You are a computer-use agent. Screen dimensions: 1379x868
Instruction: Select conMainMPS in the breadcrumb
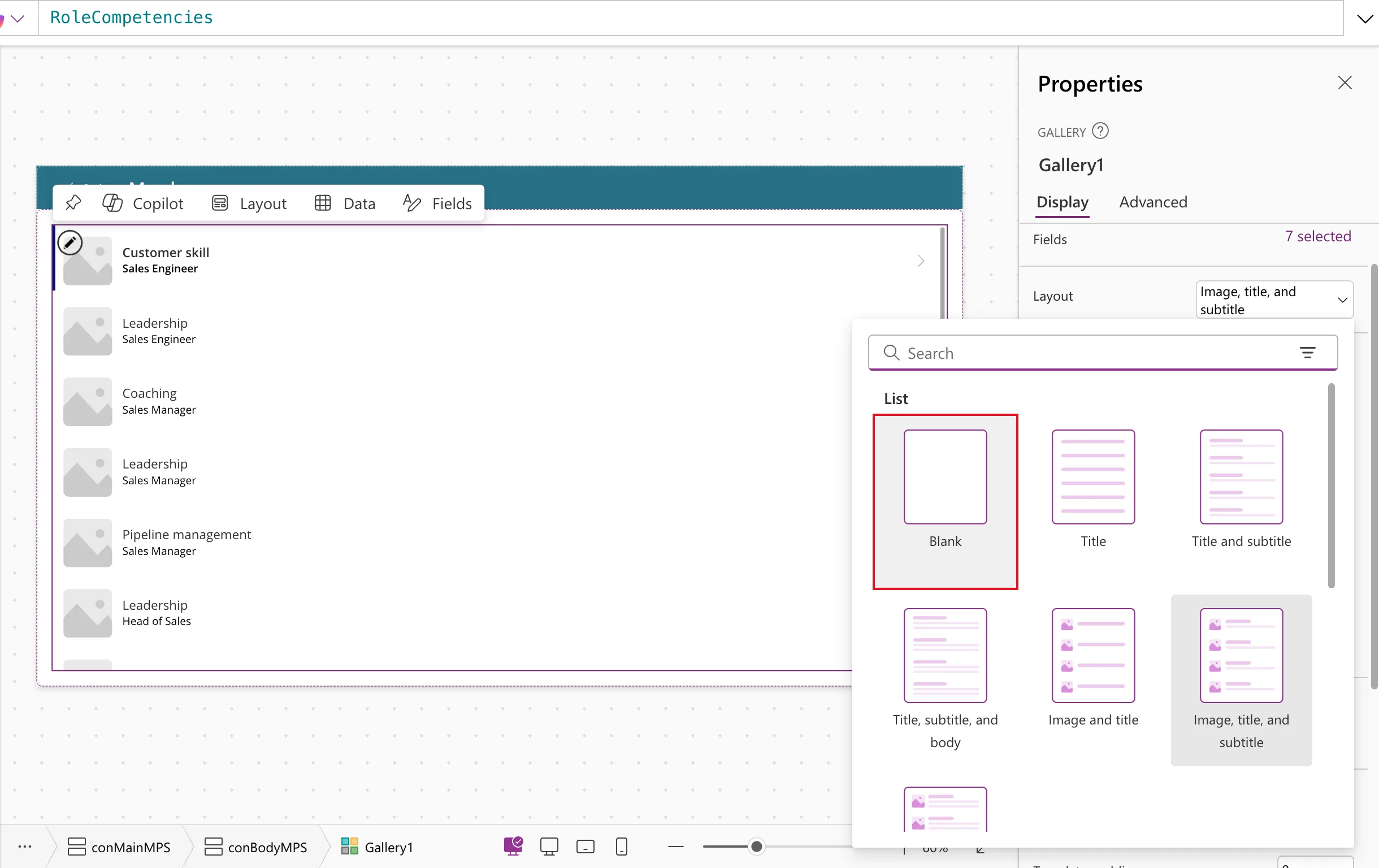119,846
